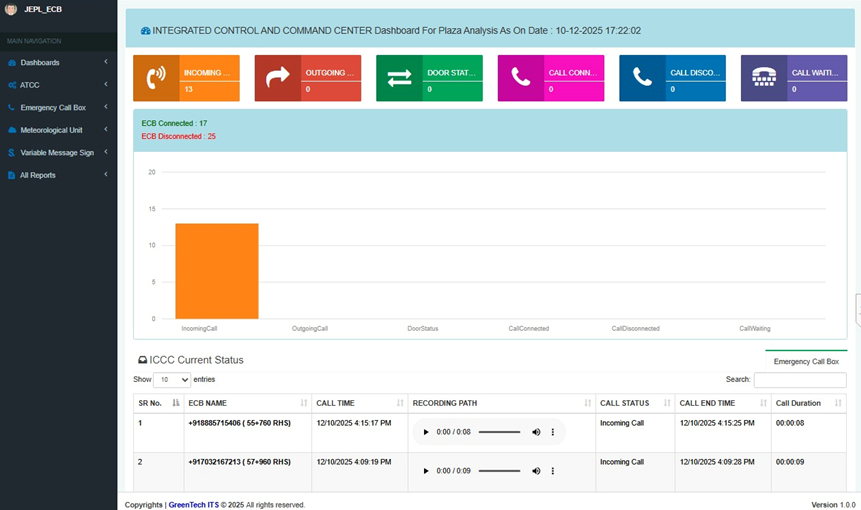
Task: Click the Incoming call phone icon tile
Action: coord(156,78)
